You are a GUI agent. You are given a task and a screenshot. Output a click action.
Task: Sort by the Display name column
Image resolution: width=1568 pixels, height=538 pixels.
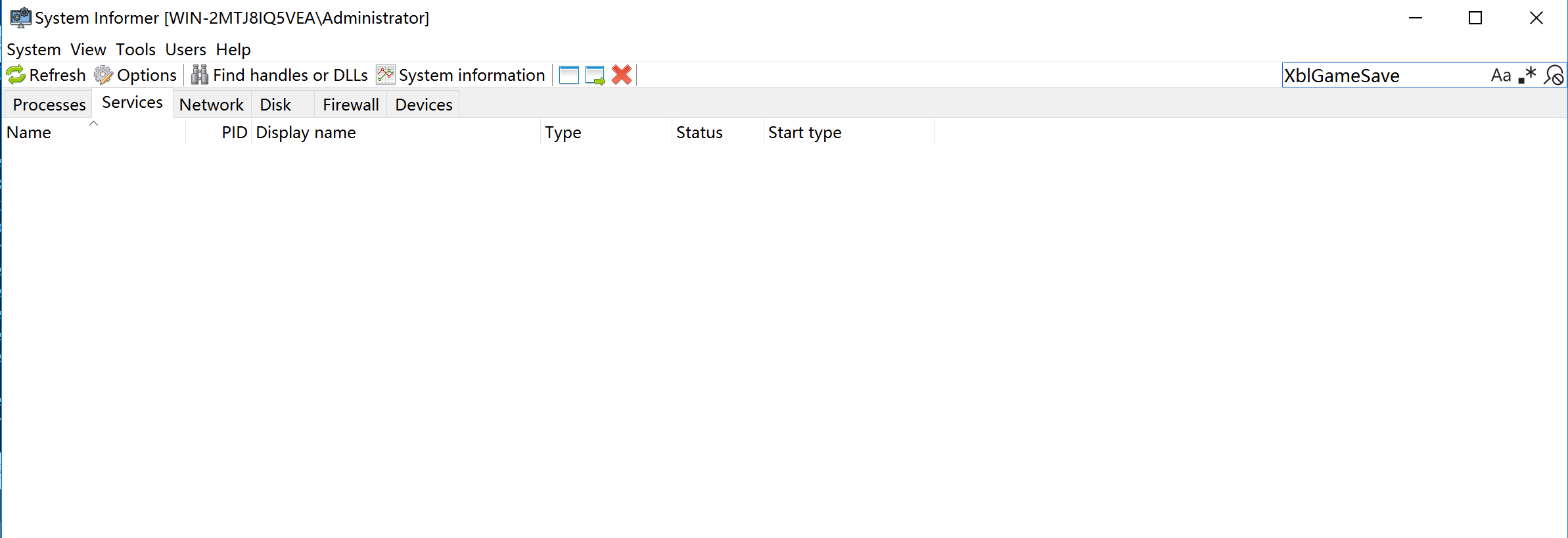click(306, 132)
